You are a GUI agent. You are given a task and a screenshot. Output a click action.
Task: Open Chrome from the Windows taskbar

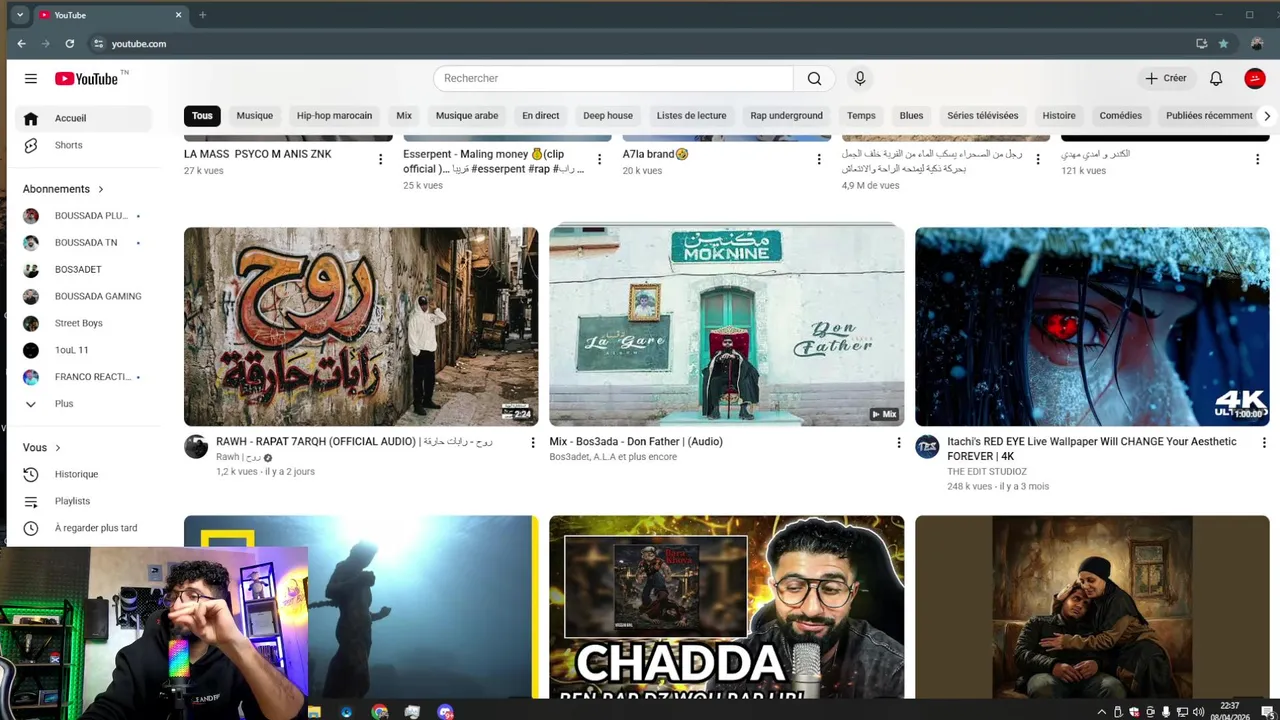[x=379, y=712]
